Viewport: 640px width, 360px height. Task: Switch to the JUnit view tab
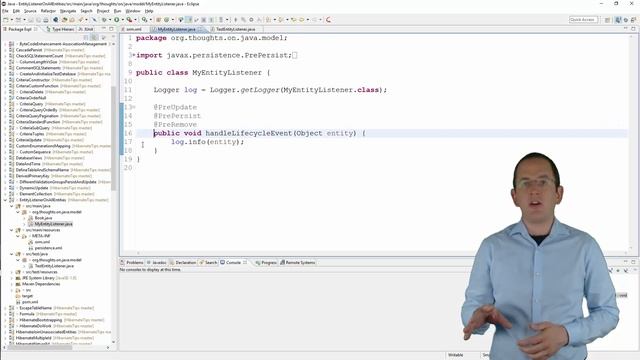[86, 29]
